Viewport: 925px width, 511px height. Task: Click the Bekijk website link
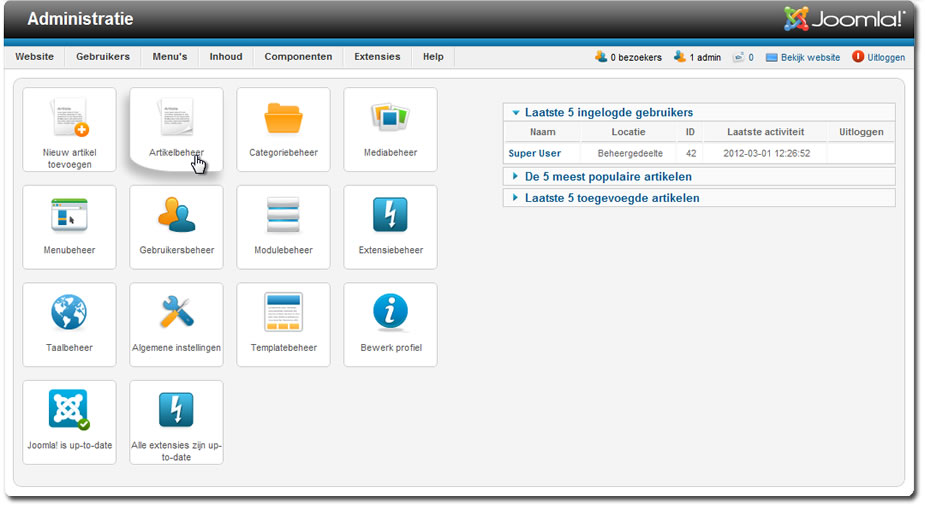(x=810, y=57)
